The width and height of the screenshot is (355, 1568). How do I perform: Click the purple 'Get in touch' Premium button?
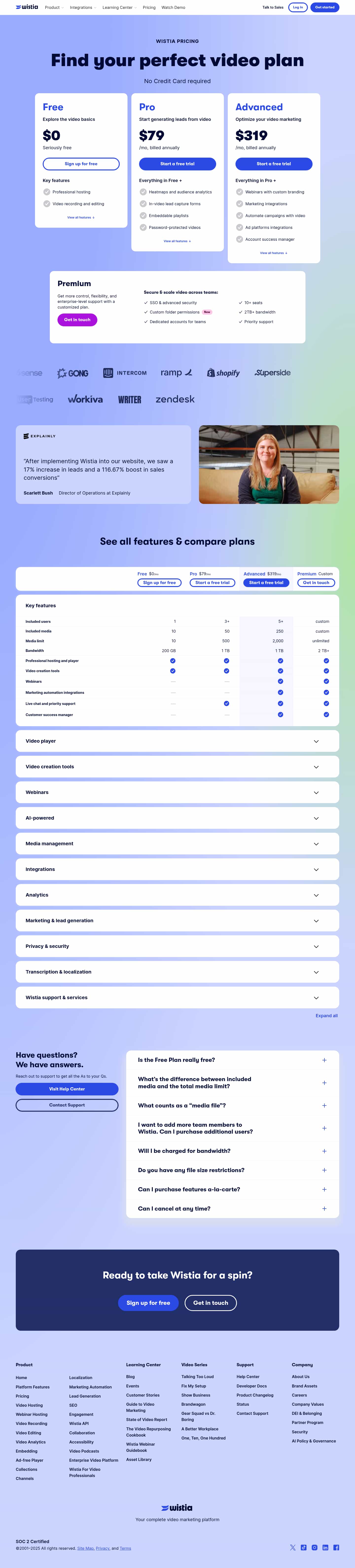point(77,320)
